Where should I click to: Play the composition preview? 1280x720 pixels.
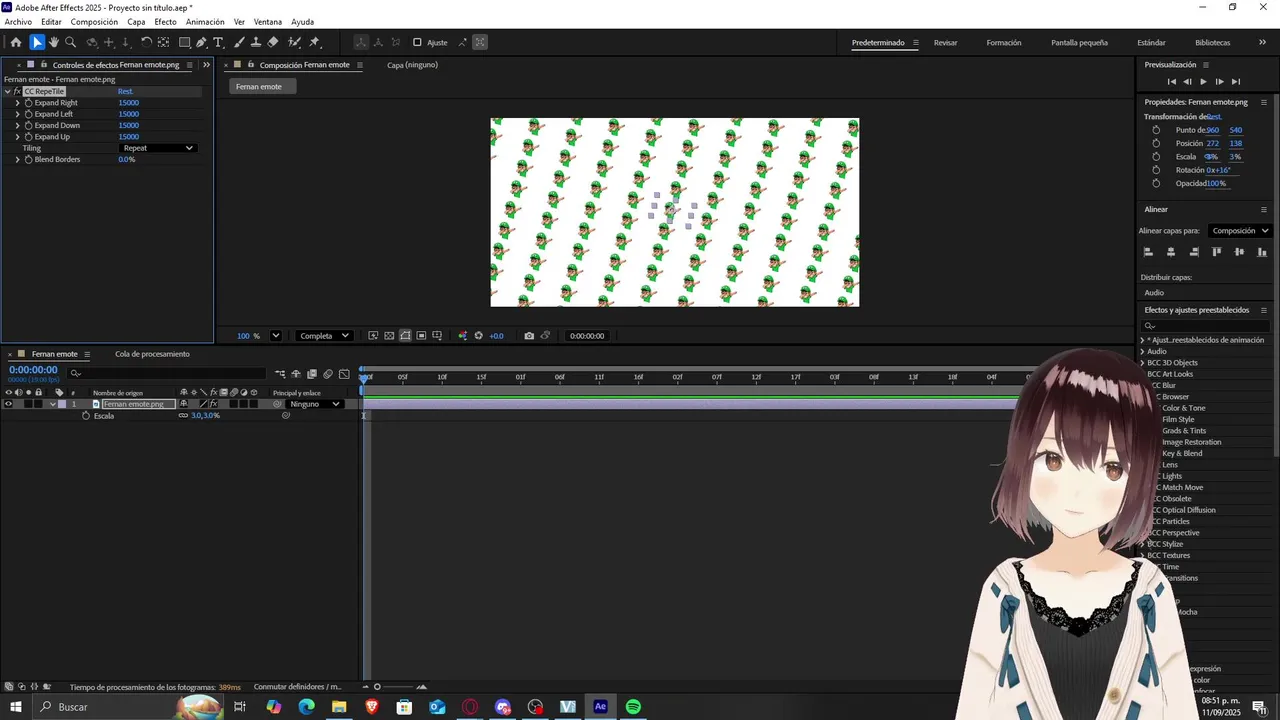(1203, 81)
